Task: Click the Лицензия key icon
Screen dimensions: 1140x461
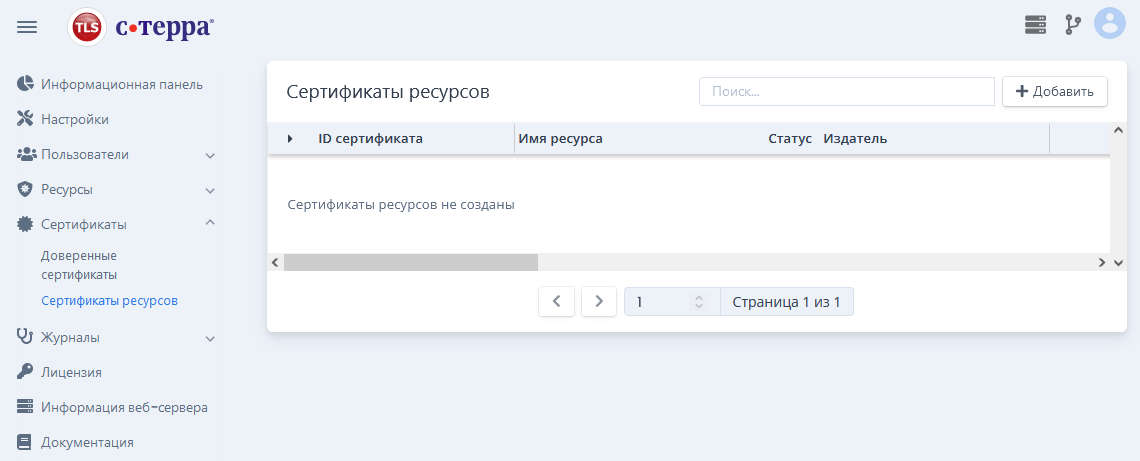Action: (25, 372)
